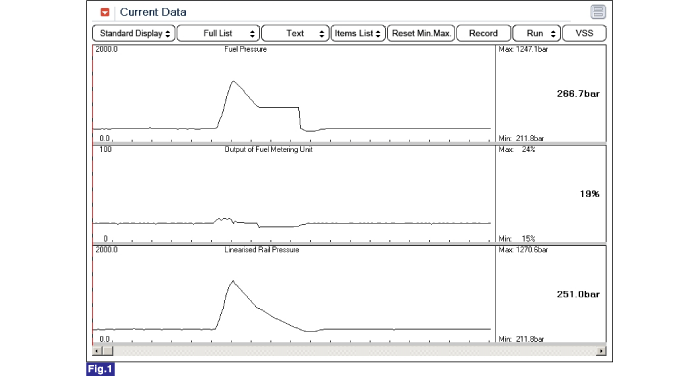
Task: Expand the Full List dropdown
Action: click(x=218, y=33)
